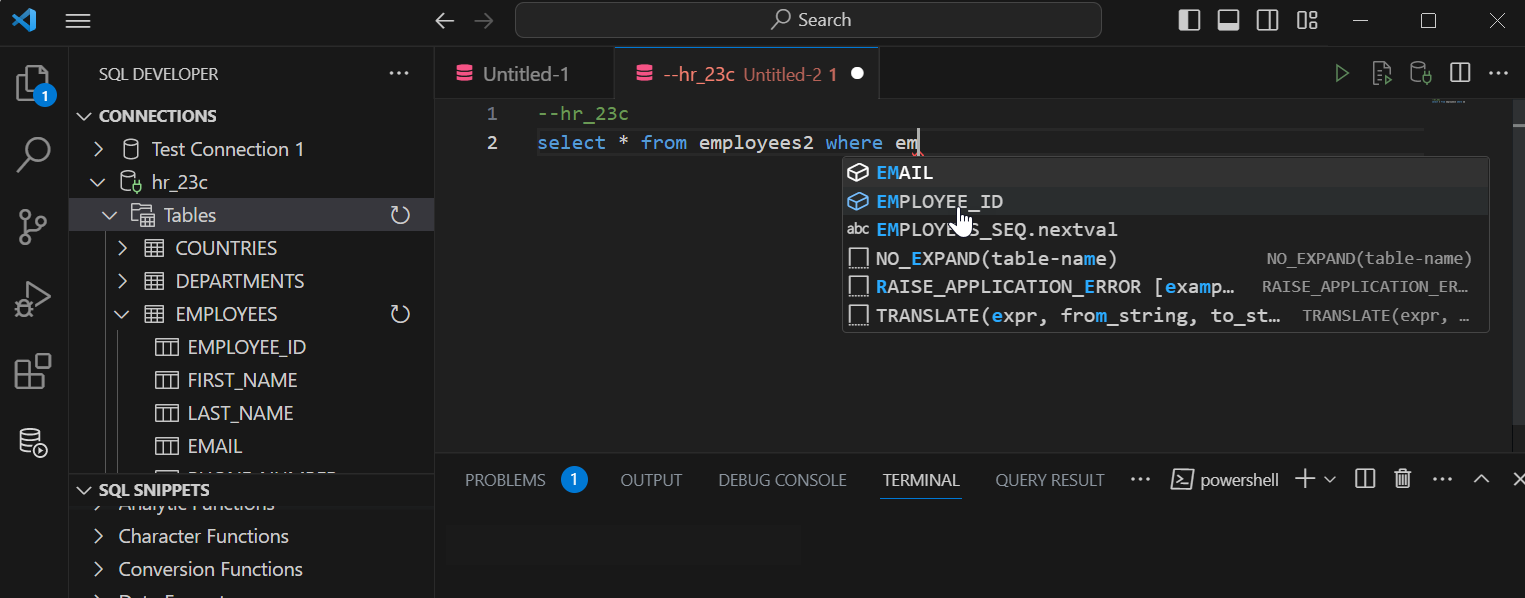Open a database connection via plug icon
The height and width of the screenshot is (598, 1525).
tap(1420, 72)
